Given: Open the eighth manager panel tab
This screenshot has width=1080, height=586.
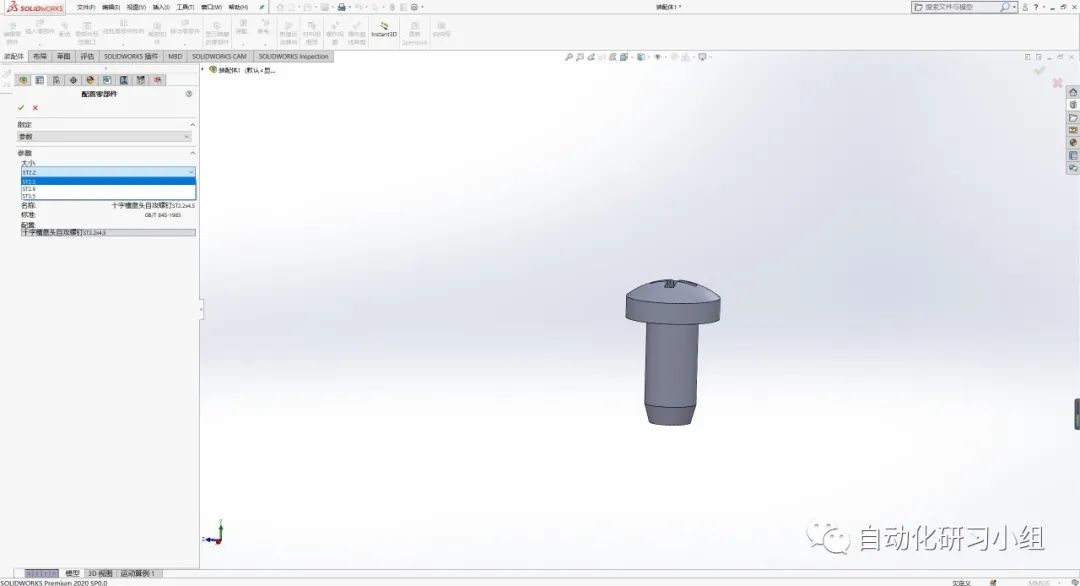Looking at the screenshot, I should 141,80.
